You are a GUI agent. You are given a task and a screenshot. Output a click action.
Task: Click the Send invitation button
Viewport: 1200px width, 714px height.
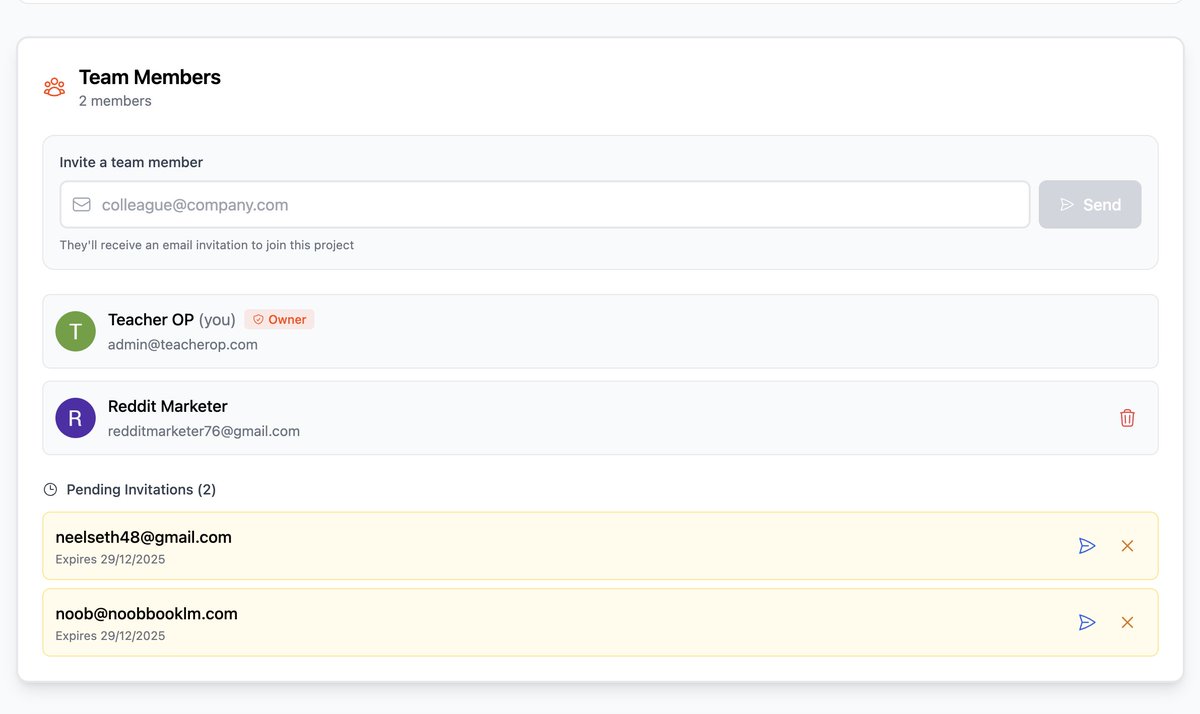[1090, 204]
